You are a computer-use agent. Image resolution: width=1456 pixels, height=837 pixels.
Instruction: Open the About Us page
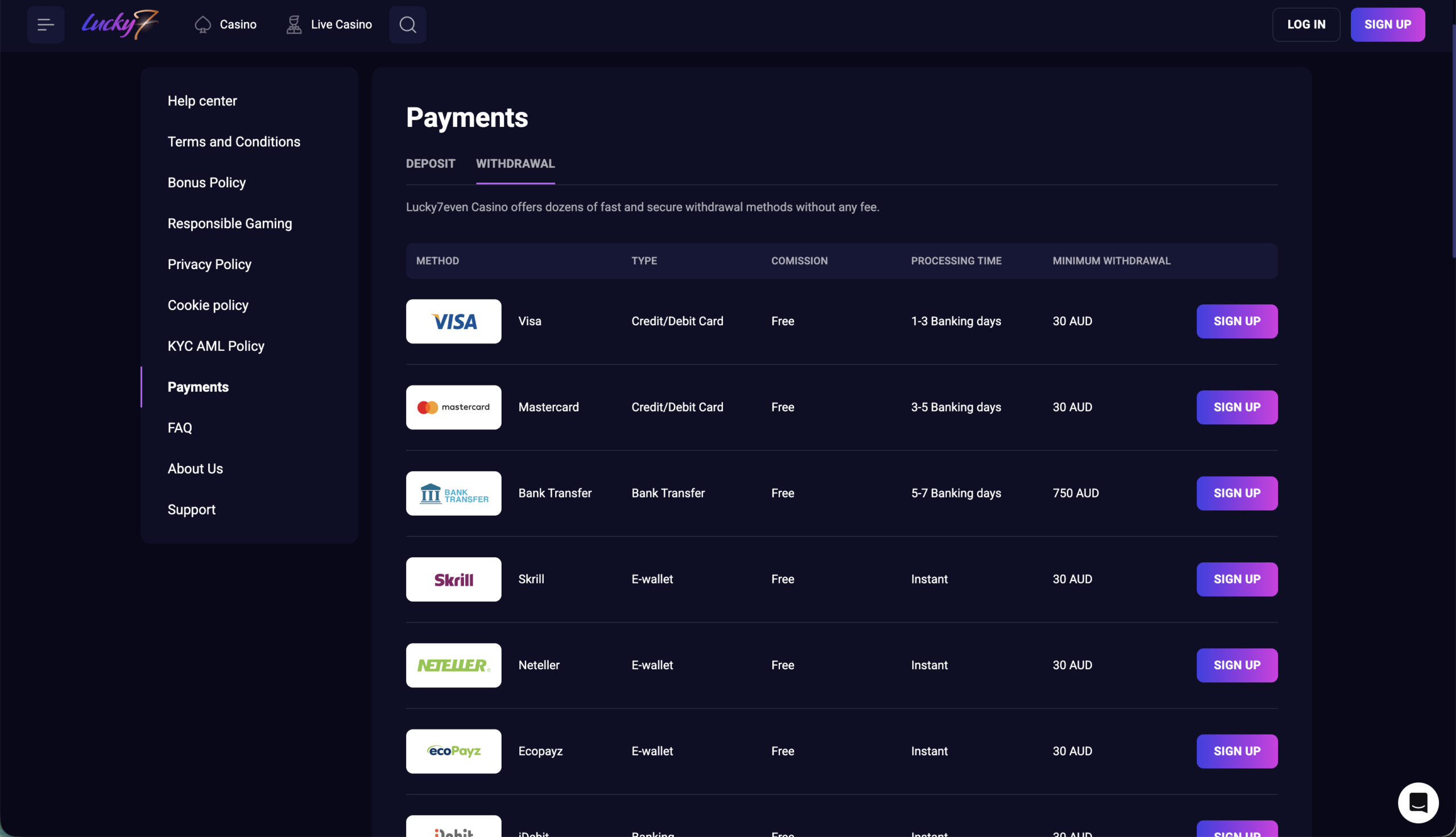(196, 469)
